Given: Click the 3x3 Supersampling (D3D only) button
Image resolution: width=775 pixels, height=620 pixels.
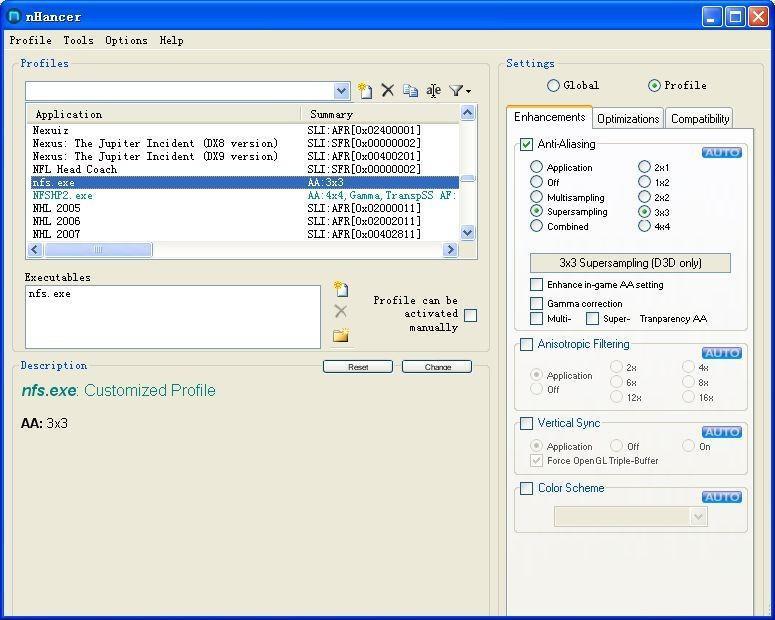Looking at the screenshot, I should point(630,263).
